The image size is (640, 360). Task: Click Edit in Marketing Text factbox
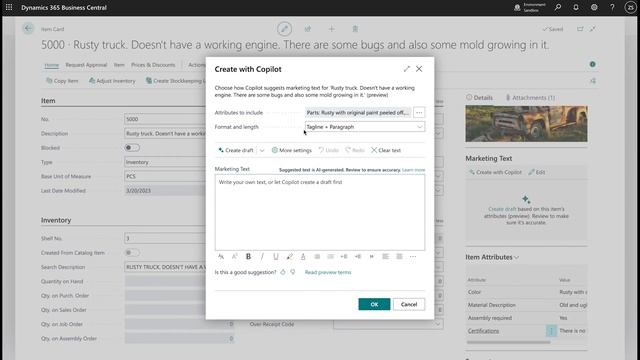[537, 172]
